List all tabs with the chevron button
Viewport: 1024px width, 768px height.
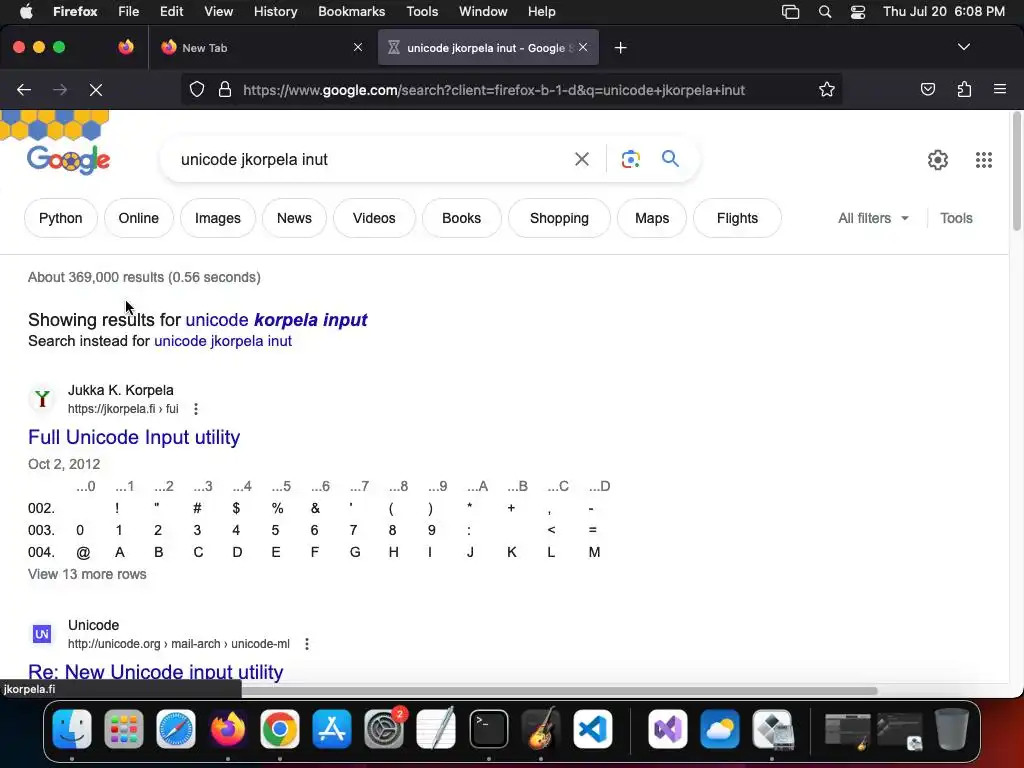tap(963, 47)
